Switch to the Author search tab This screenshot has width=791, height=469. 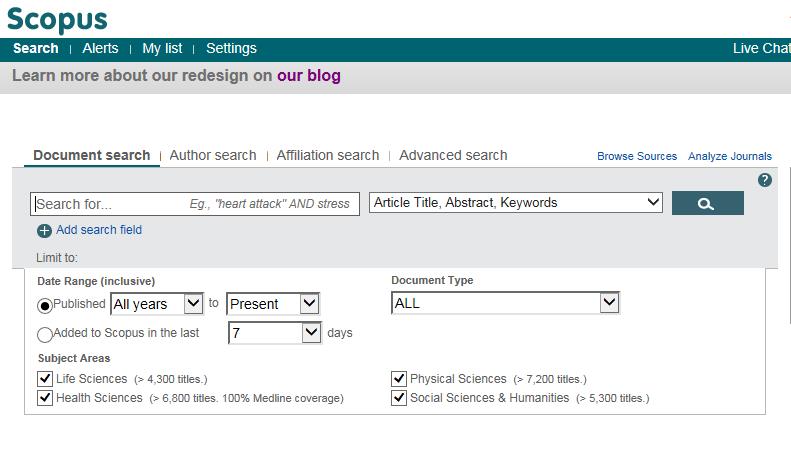(x=213, y=155)
